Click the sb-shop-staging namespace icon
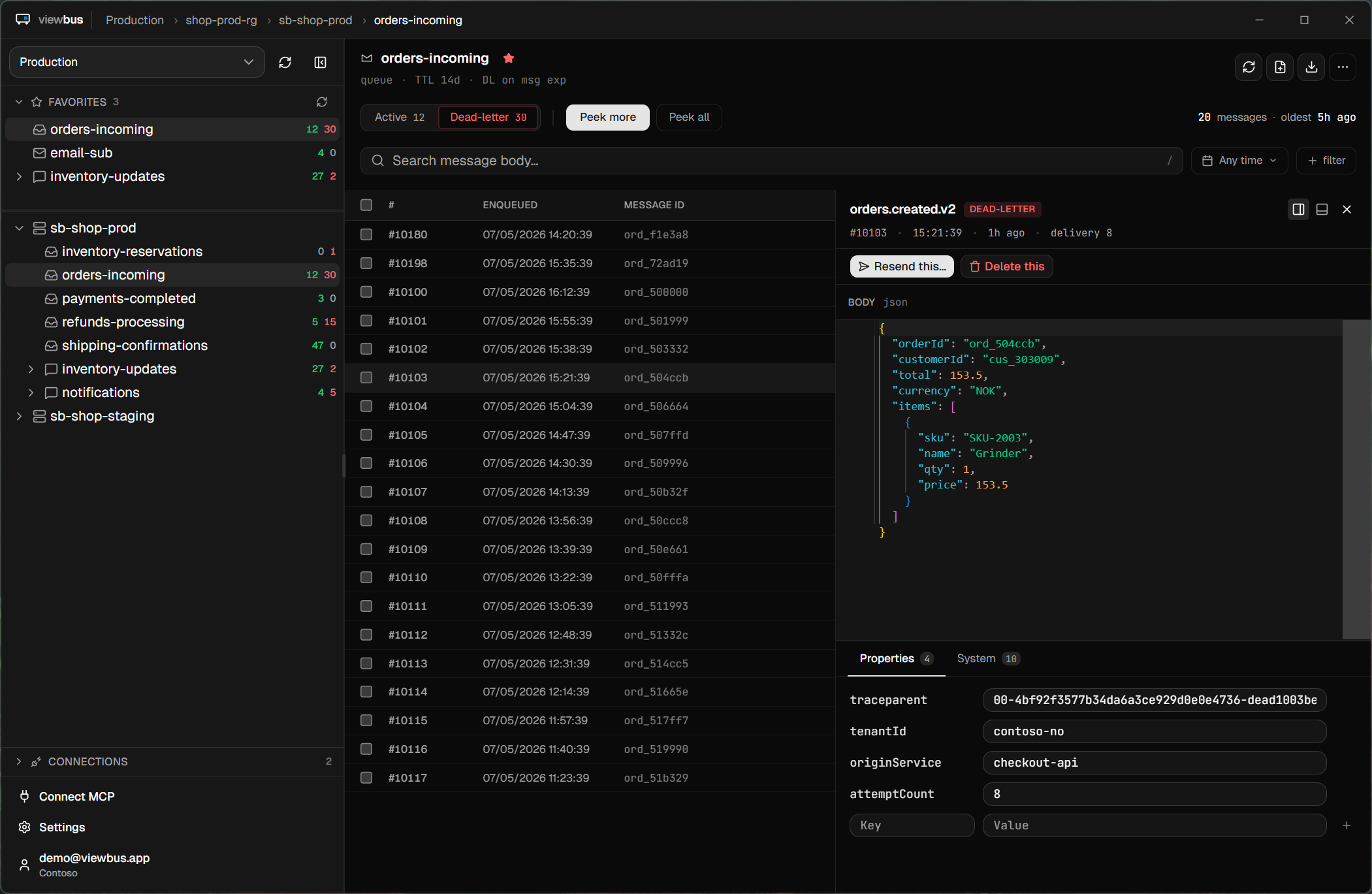The height and width of the screenshot is (894, 1372). tap(39, 416)
